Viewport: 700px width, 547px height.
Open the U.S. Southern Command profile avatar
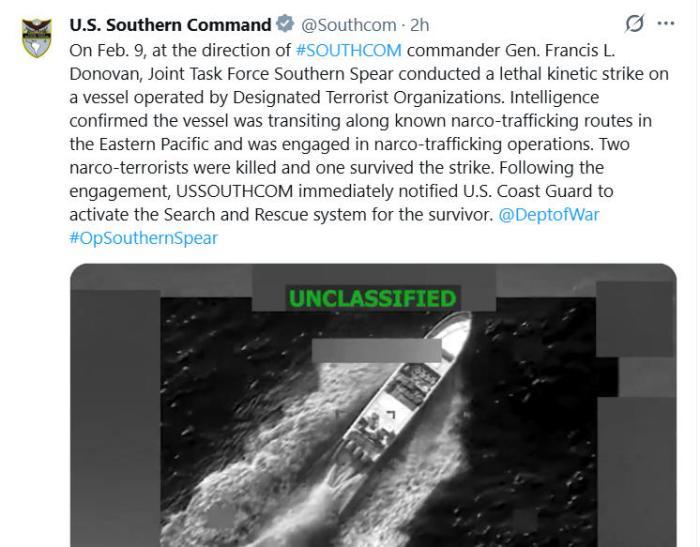[37, 38]
